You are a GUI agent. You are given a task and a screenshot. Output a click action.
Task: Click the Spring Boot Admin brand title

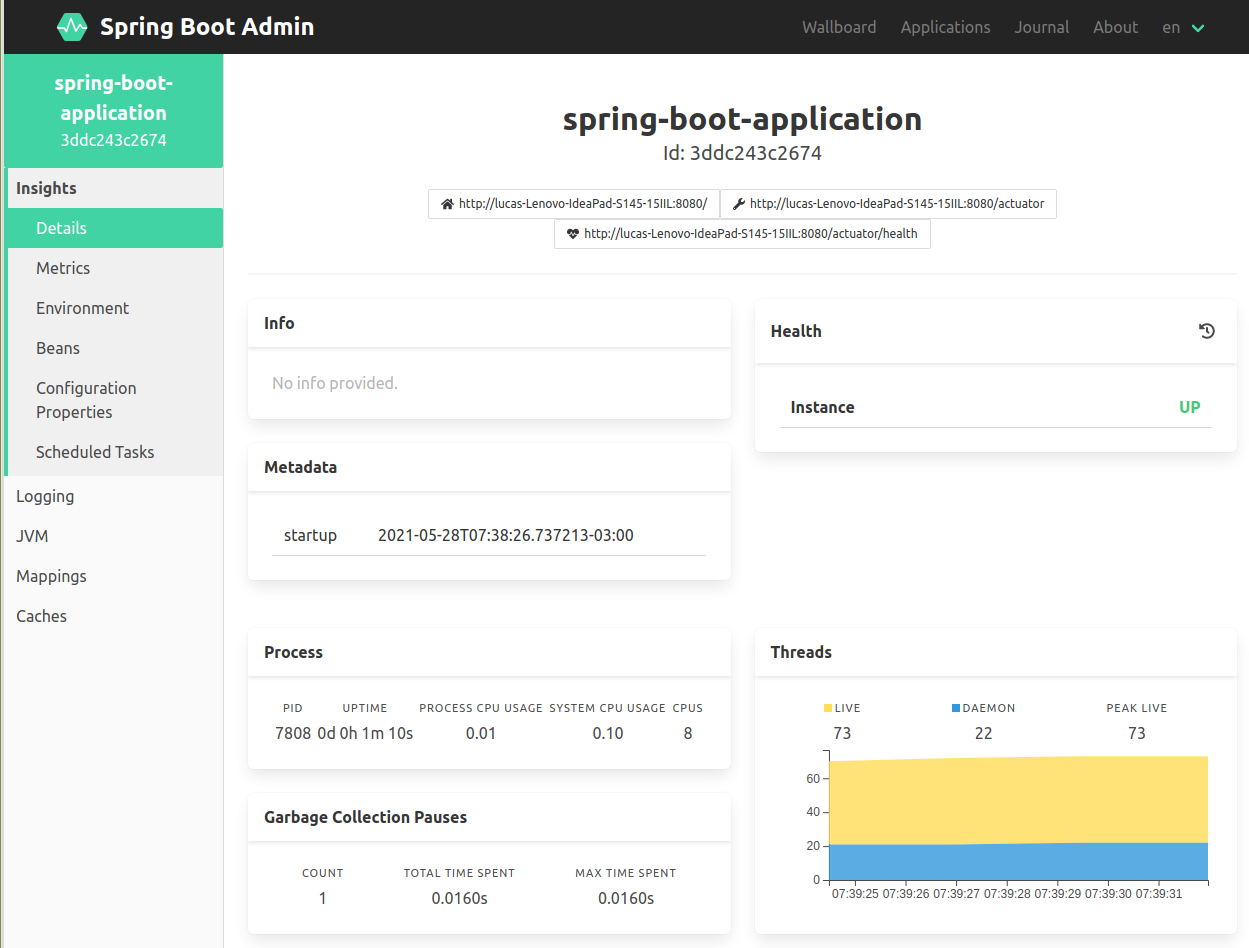click(x=207, y=27)
